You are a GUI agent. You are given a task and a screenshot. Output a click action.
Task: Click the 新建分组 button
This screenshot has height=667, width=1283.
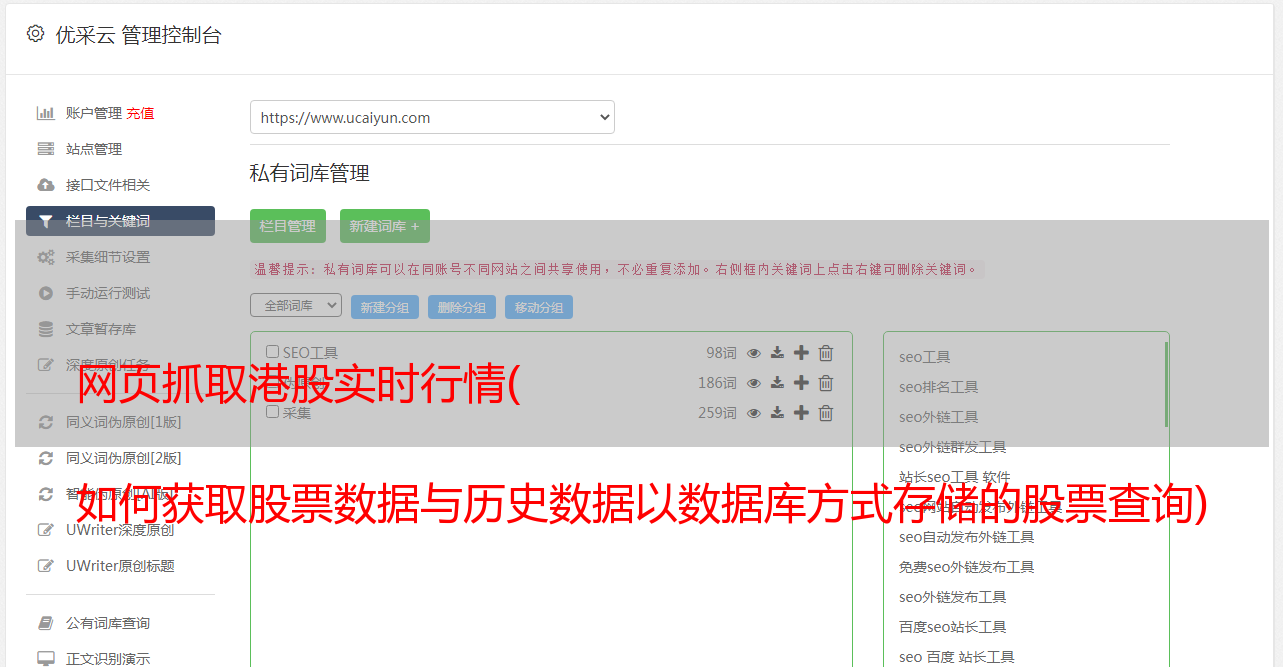385,307
